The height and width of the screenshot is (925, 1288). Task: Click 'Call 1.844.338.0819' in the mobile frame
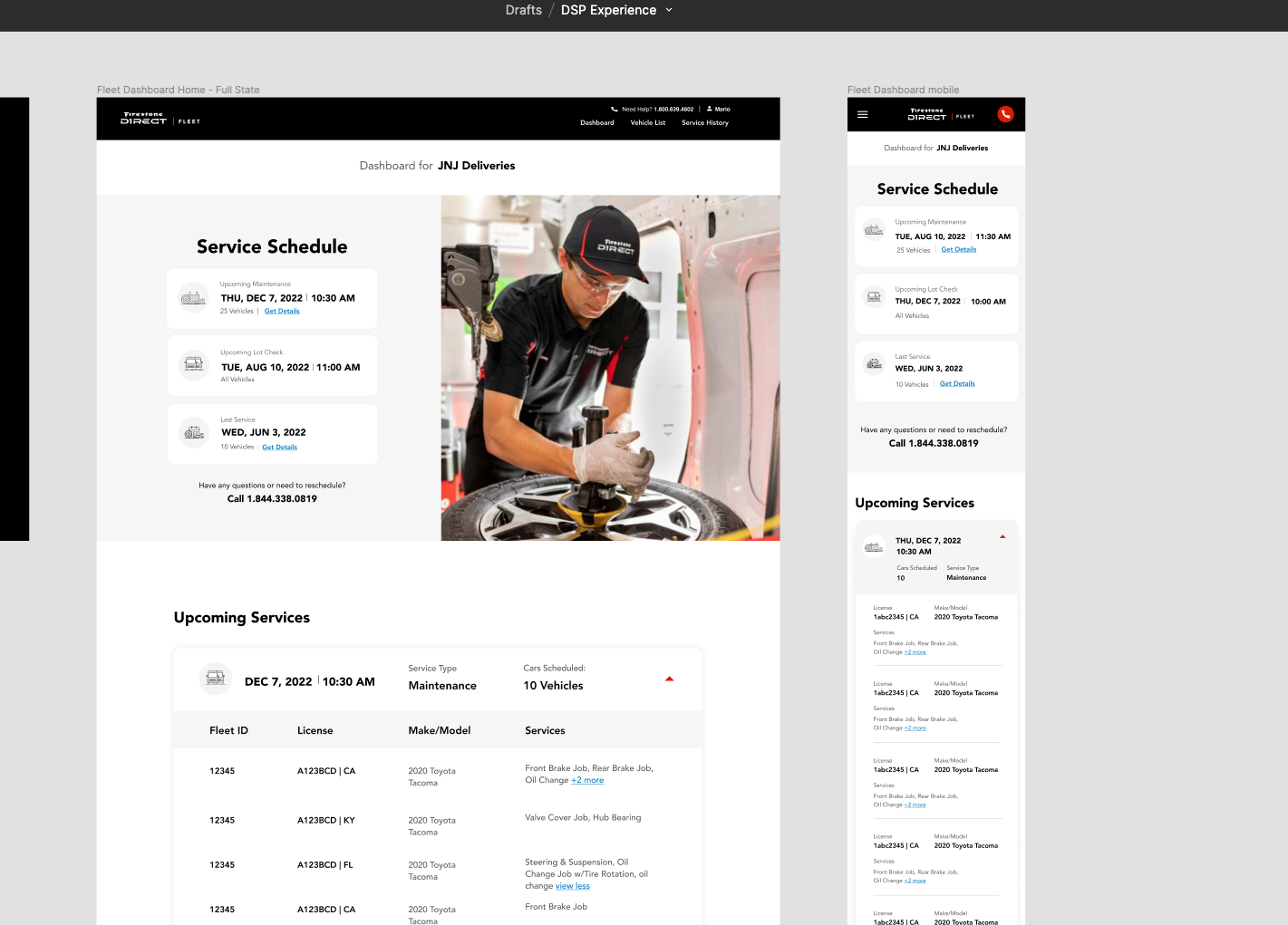[x=934, y=444]
